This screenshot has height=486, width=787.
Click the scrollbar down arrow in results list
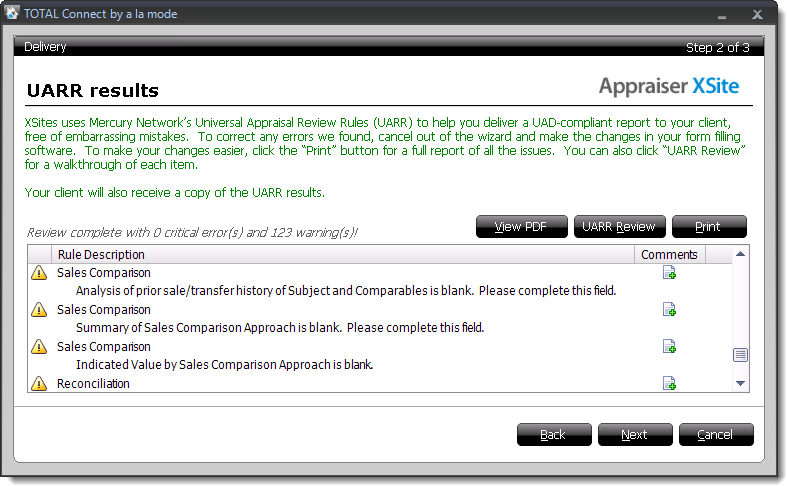tap(740, 384)
